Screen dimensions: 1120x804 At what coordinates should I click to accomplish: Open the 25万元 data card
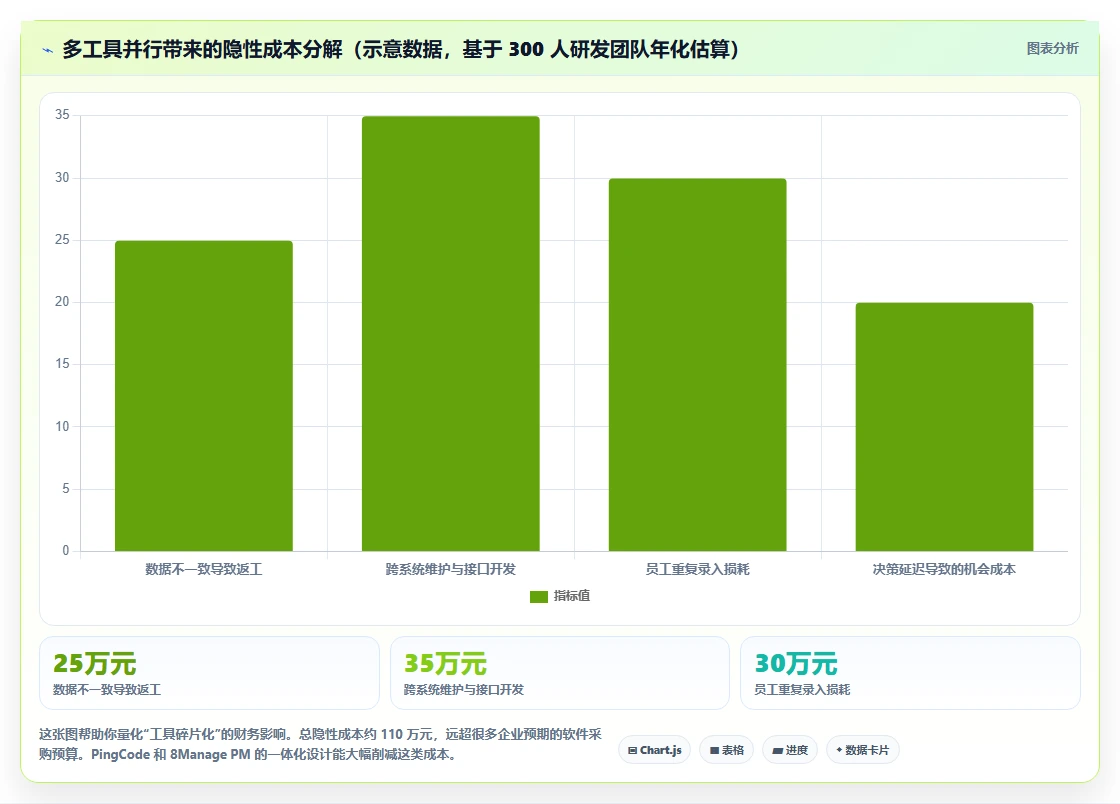click(209, 673)
